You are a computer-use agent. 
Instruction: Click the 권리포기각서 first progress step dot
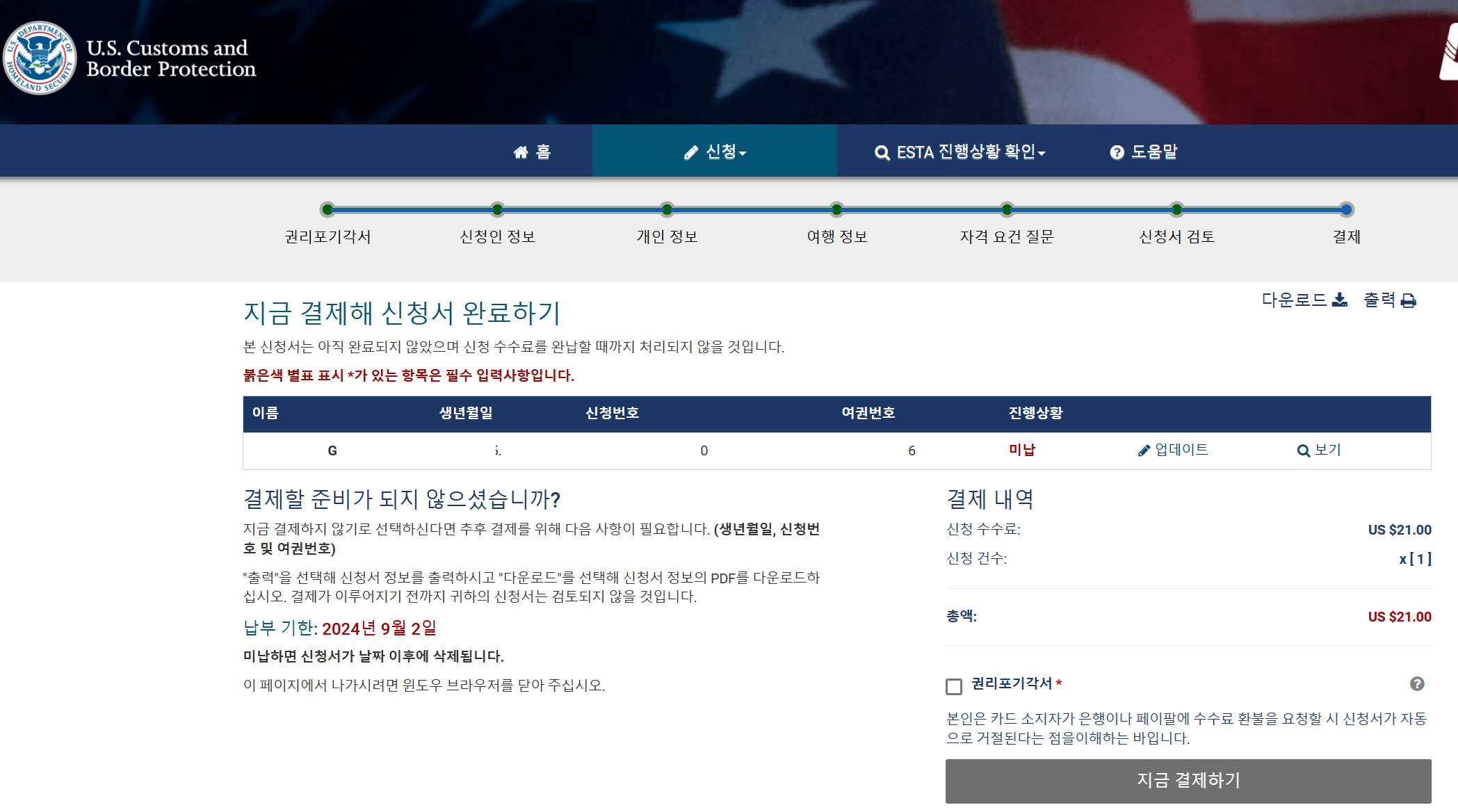(x=327, y=209)
